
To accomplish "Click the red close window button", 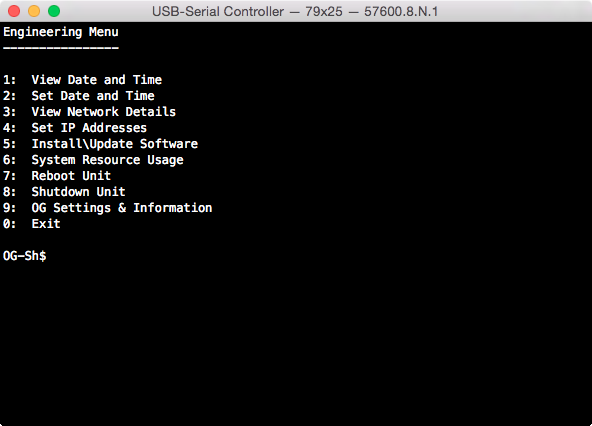I will click(x=14, y=11).
